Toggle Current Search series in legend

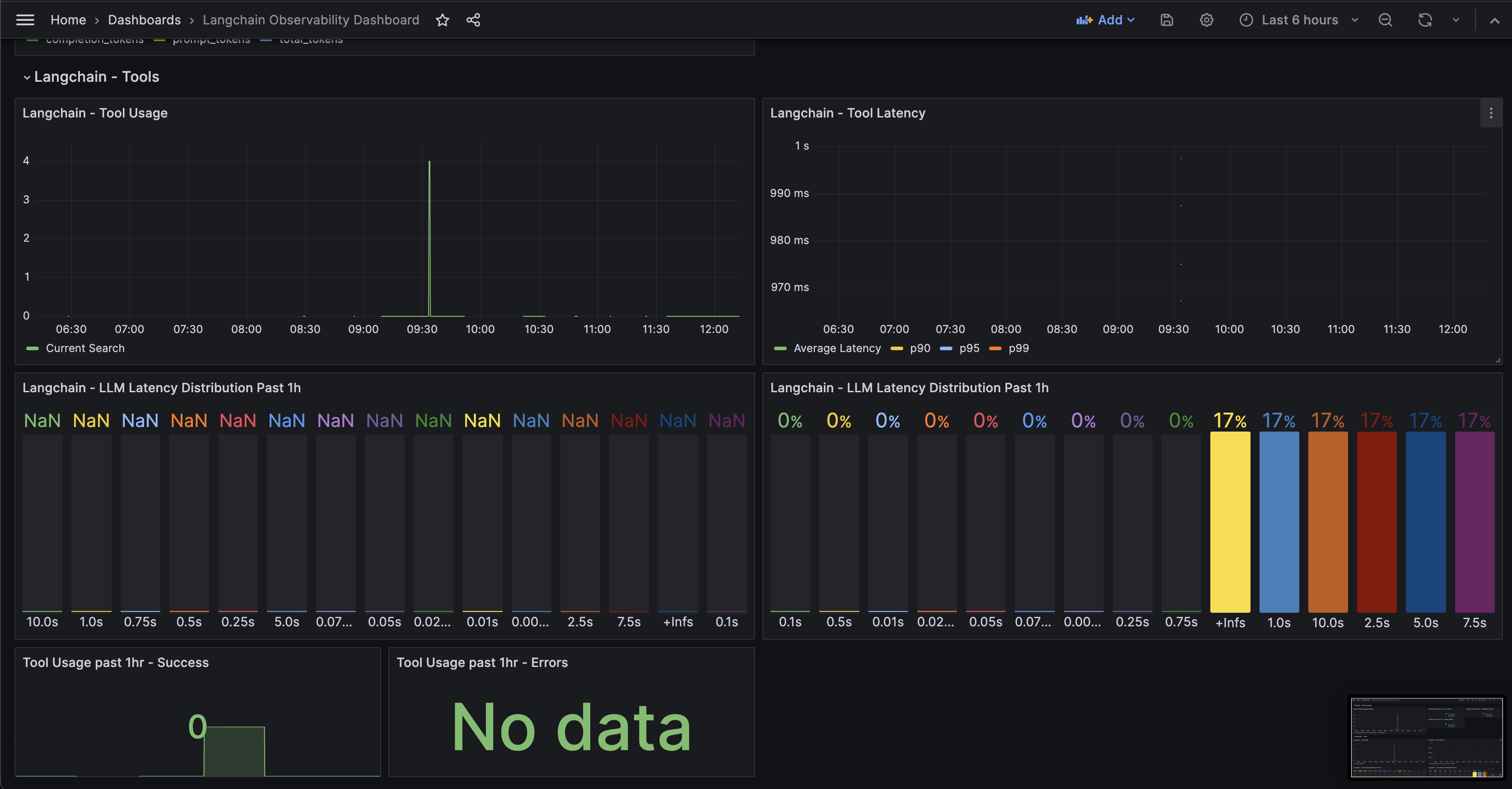click(x=85, y=348)
